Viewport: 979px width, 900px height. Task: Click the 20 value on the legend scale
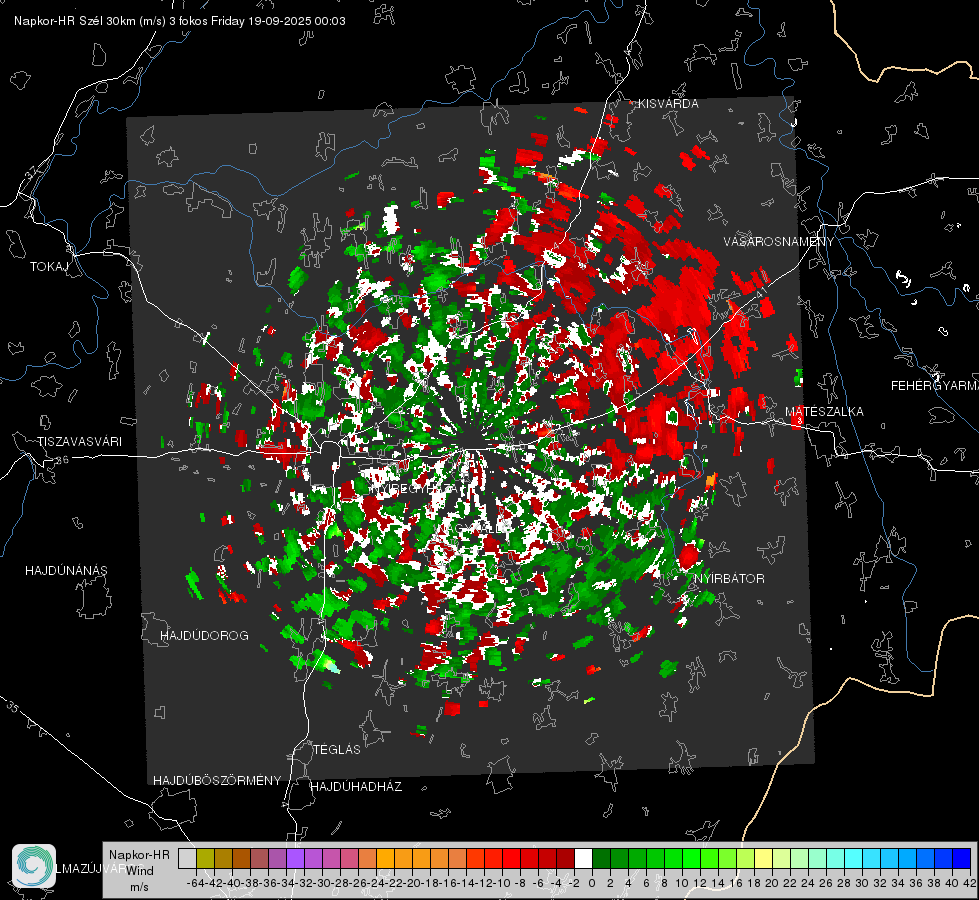(772, 883)
